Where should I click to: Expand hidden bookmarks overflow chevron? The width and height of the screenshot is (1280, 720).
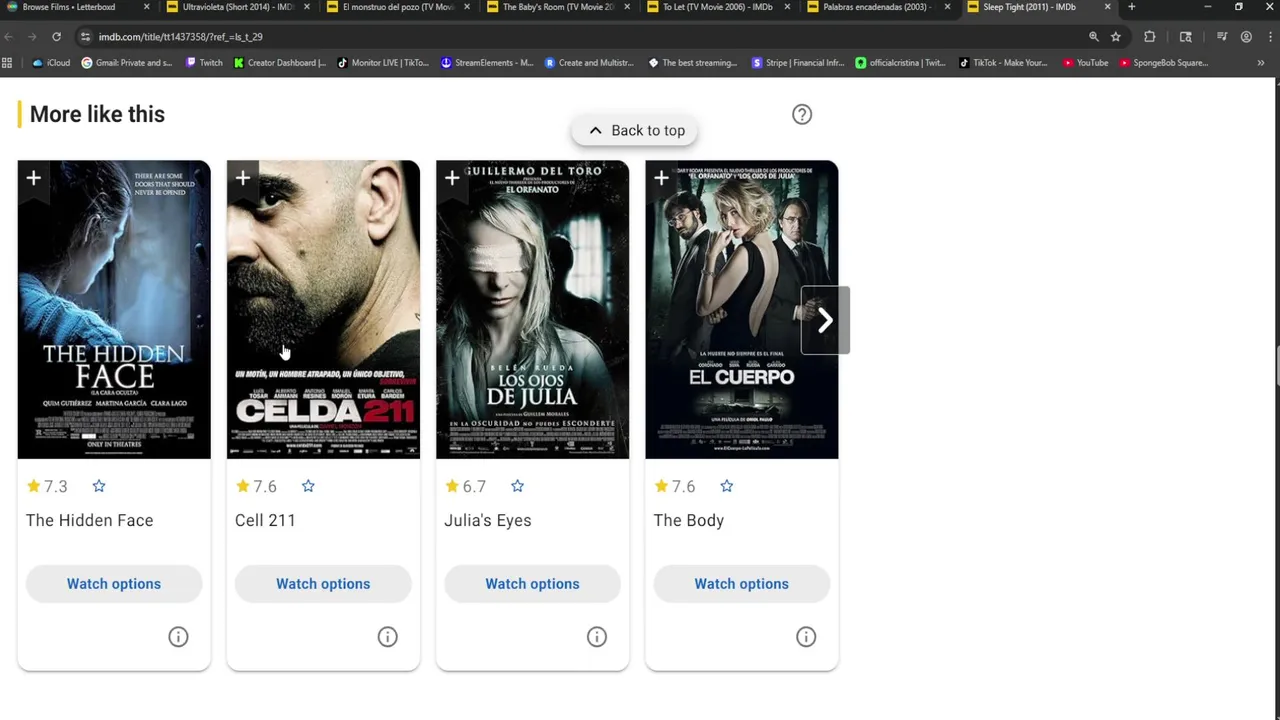pos(1261,63)
